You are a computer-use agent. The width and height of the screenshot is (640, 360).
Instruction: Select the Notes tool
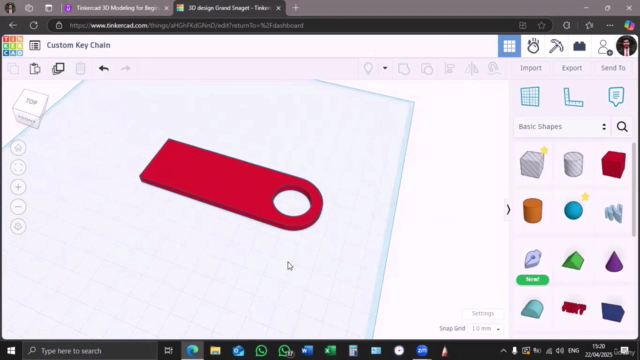[x=616, y=97]
